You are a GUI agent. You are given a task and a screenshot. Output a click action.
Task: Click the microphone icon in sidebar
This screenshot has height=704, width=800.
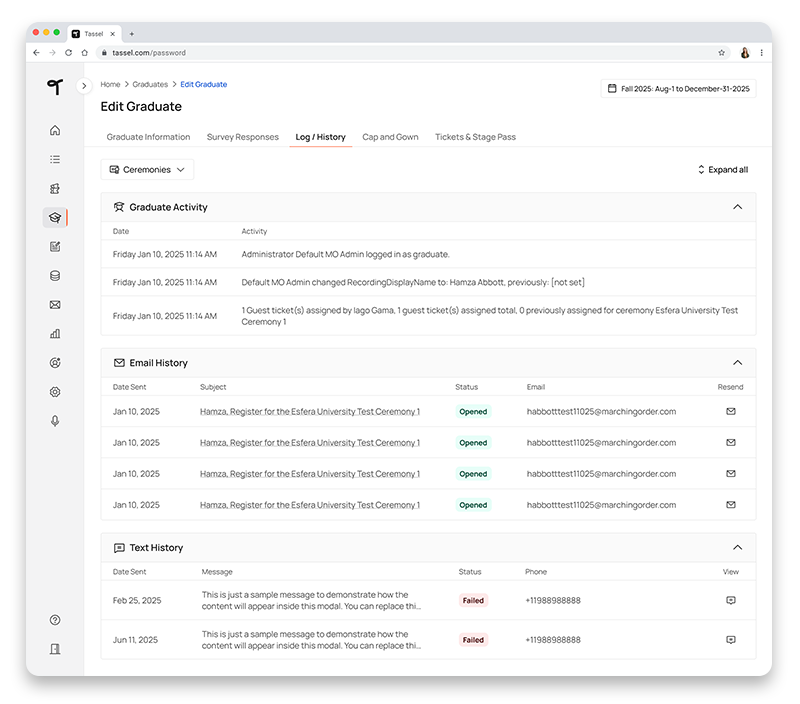click(x=55, y=421)
